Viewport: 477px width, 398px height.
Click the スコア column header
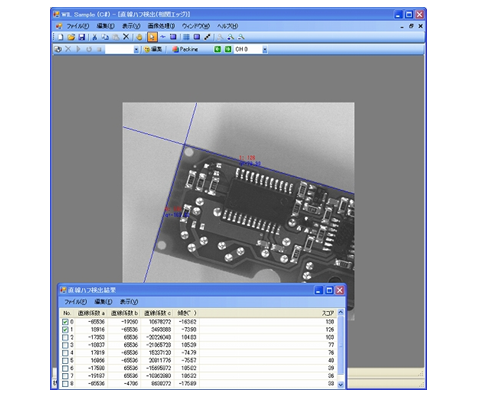click(x=328, y=313)
